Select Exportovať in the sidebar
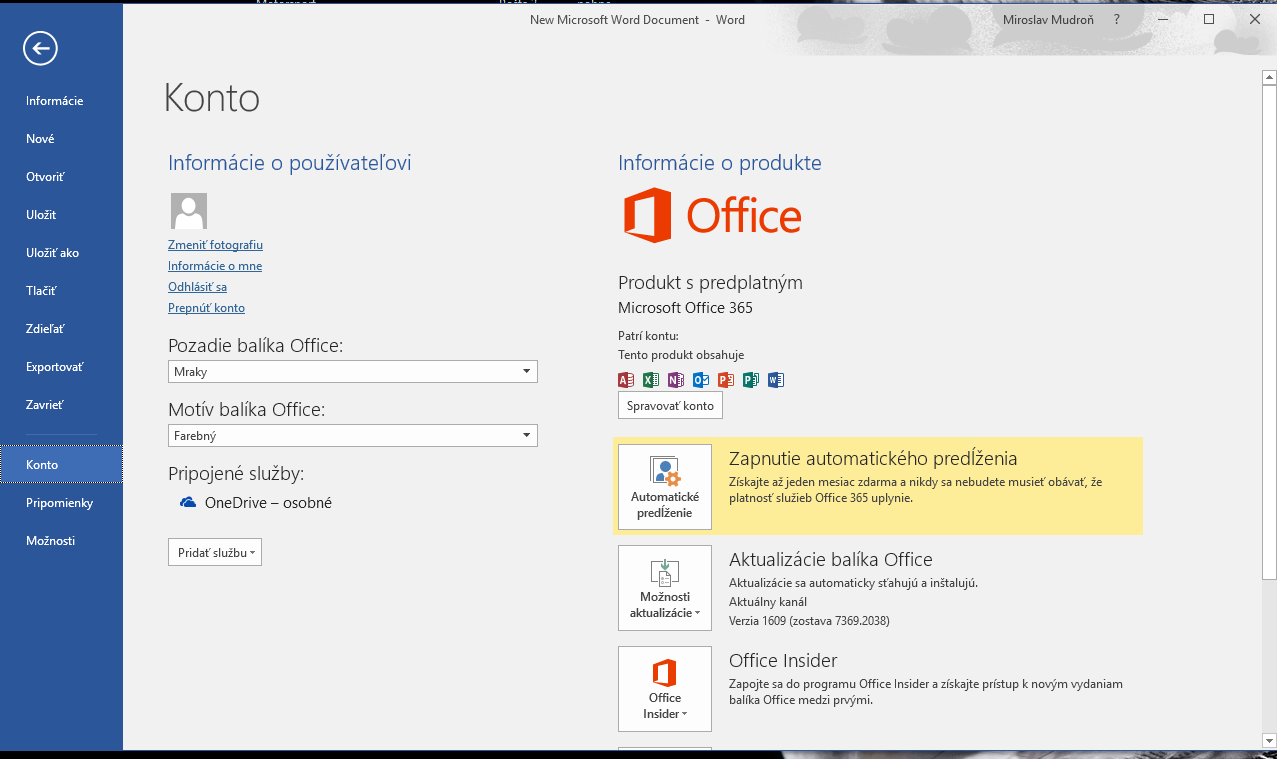The height and width of the screenshot is (759, 1277). pos(61,367)
